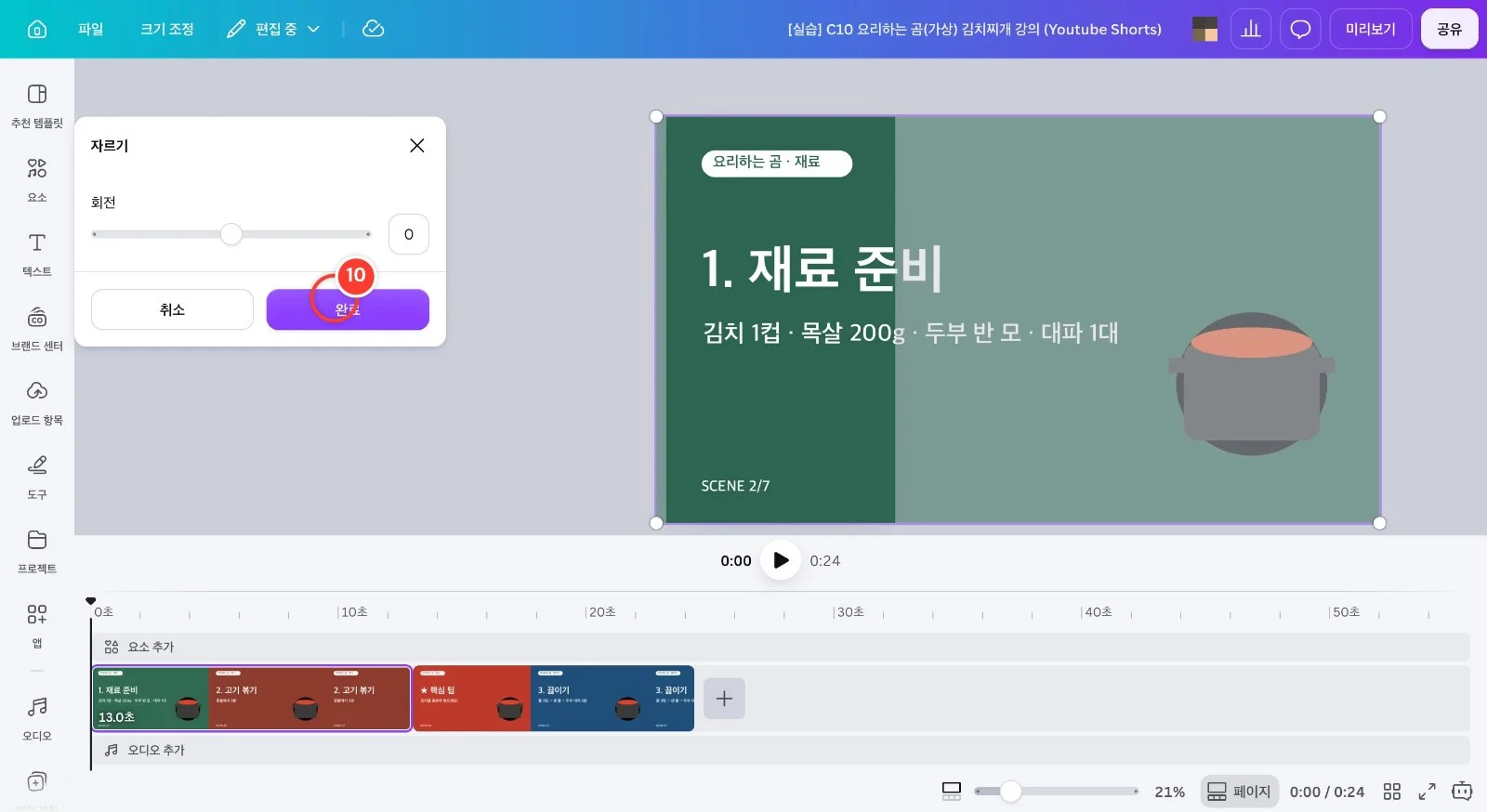Open 추천 템플릿 in the sidebar
This screenshot has height=812, width=1487.
37,106
